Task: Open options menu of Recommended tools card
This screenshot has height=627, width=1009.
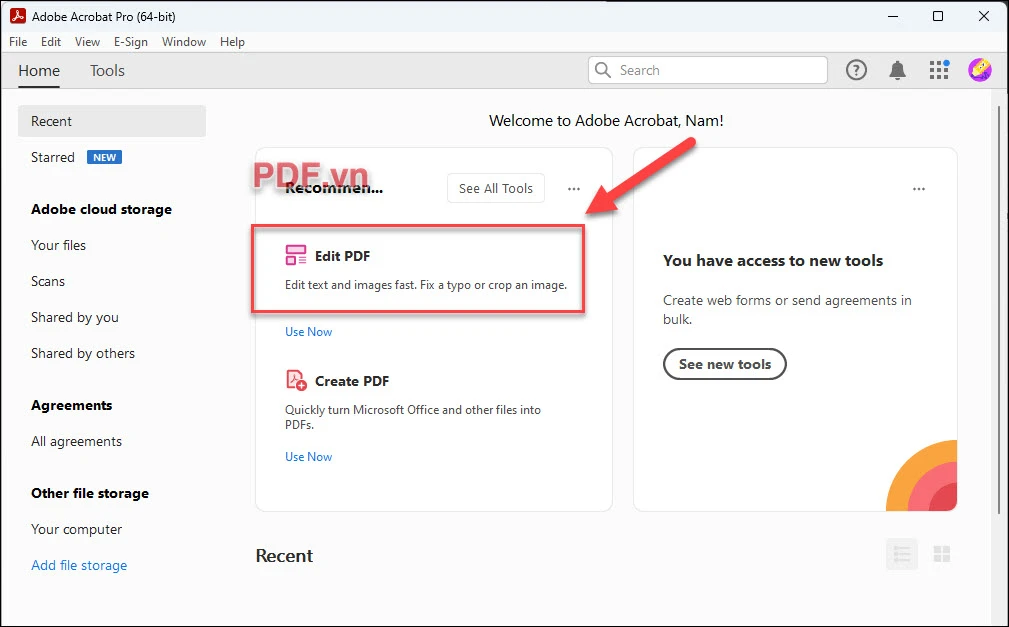Action: 573,189
